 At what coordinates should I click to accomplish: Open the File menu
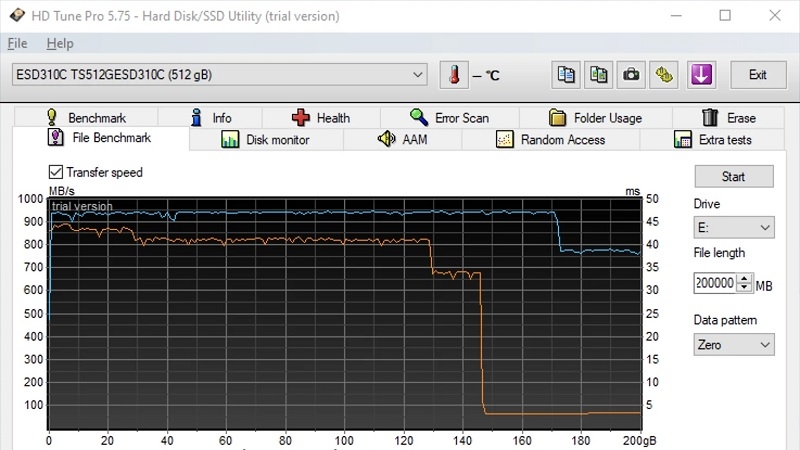17,44
